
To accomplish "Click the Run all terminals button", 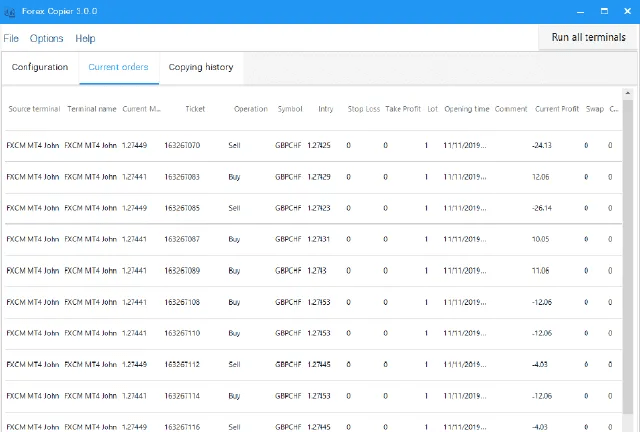I will 589,38.
